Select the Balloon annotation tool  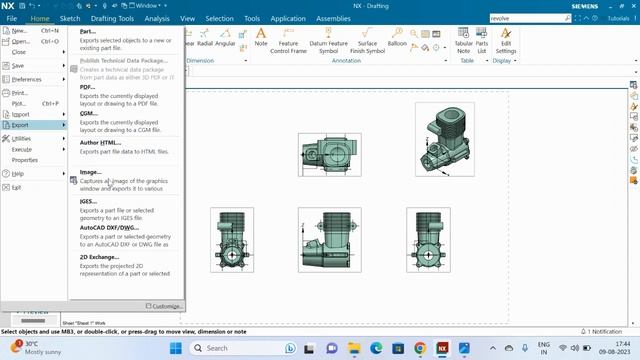(397, 37)
